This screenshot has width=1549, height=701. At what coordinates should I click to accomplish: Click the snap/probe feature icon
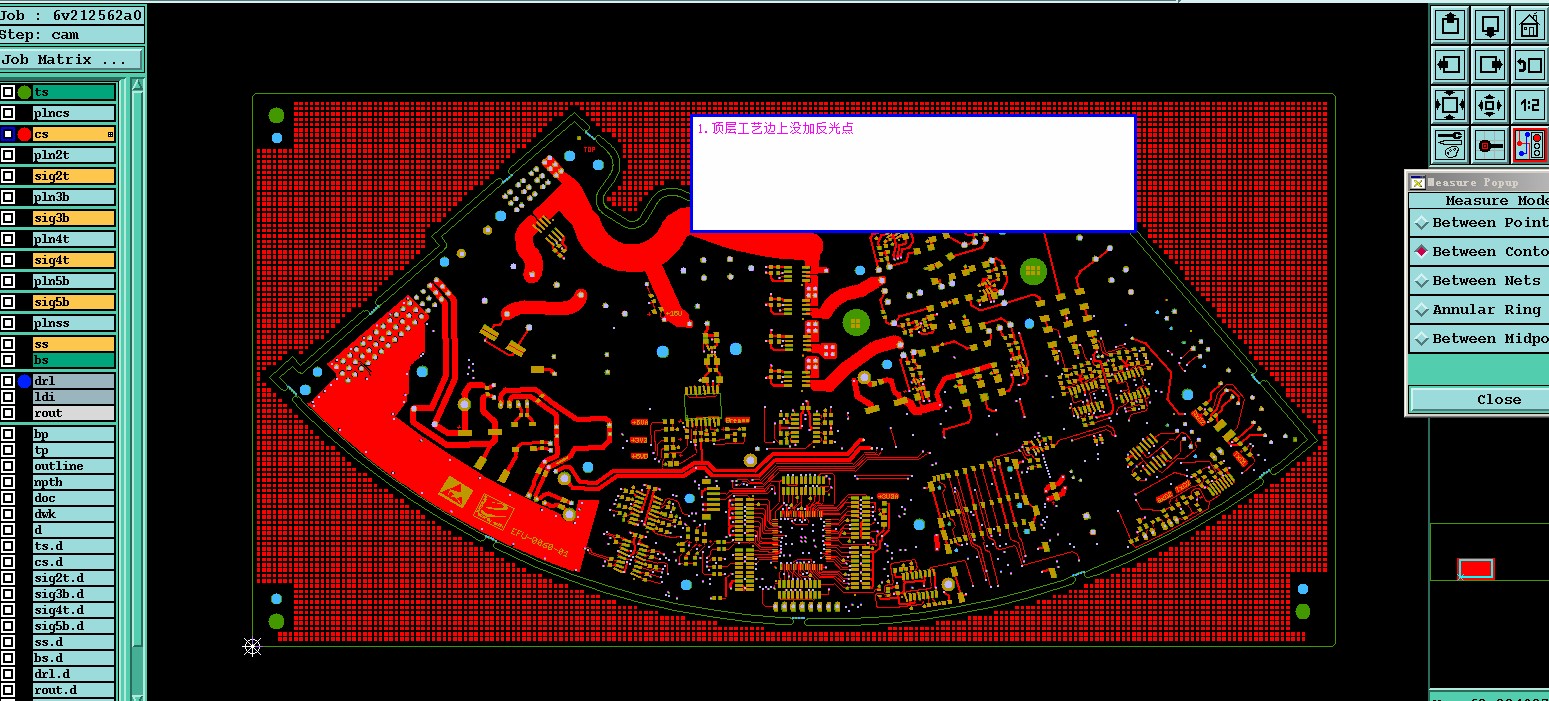pos(1490,144)
